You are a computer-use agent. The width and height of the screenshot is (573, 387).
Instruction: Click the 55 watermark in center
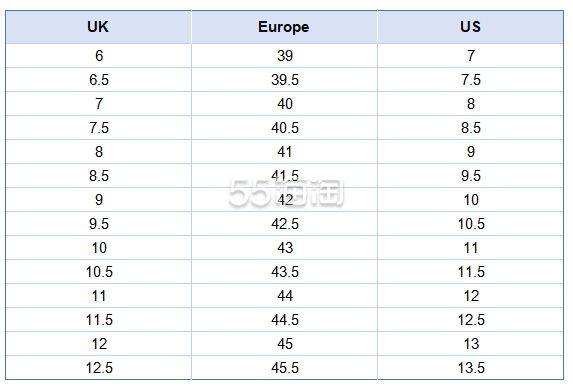[286, 193]
